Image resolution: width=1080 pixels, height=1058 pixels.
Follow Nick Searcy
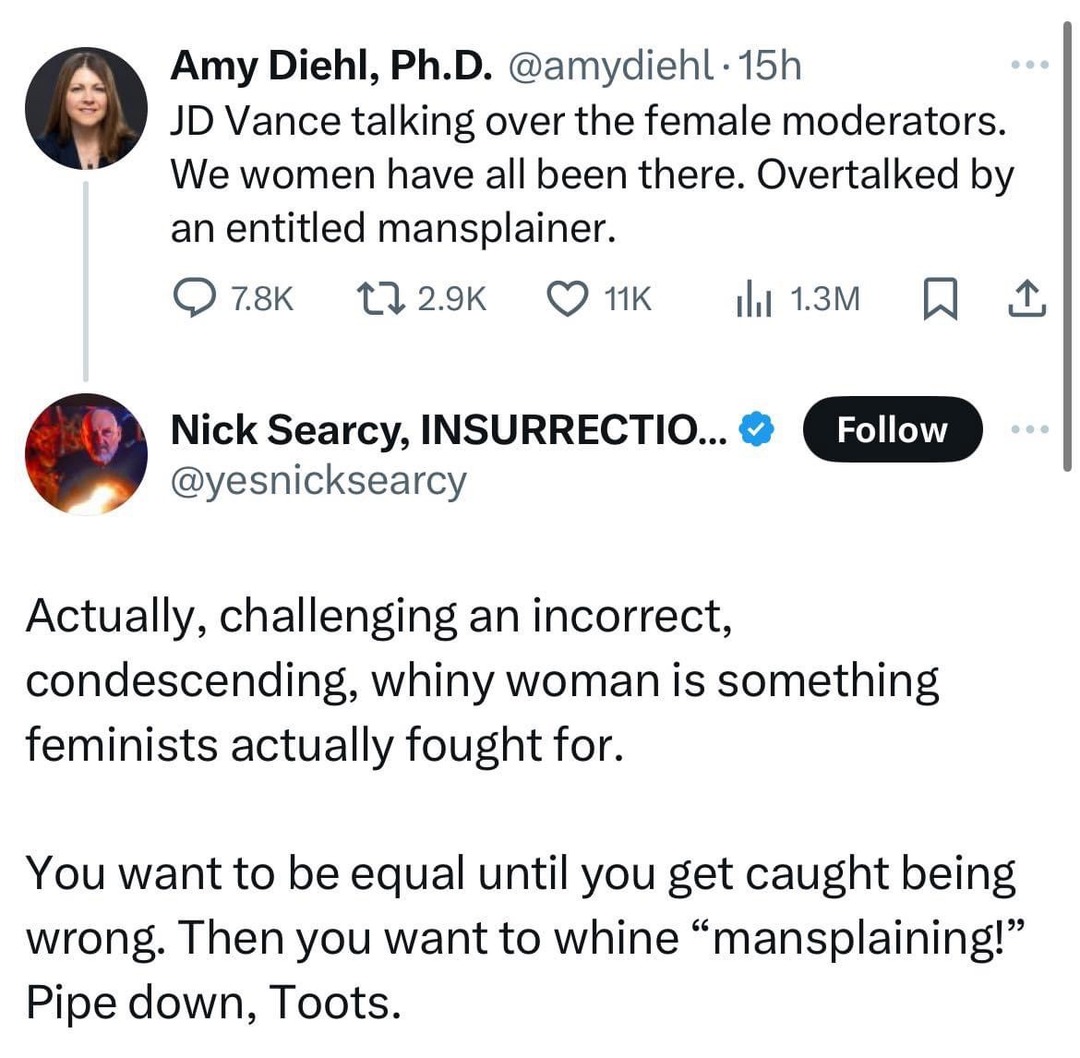pos(892,429)
